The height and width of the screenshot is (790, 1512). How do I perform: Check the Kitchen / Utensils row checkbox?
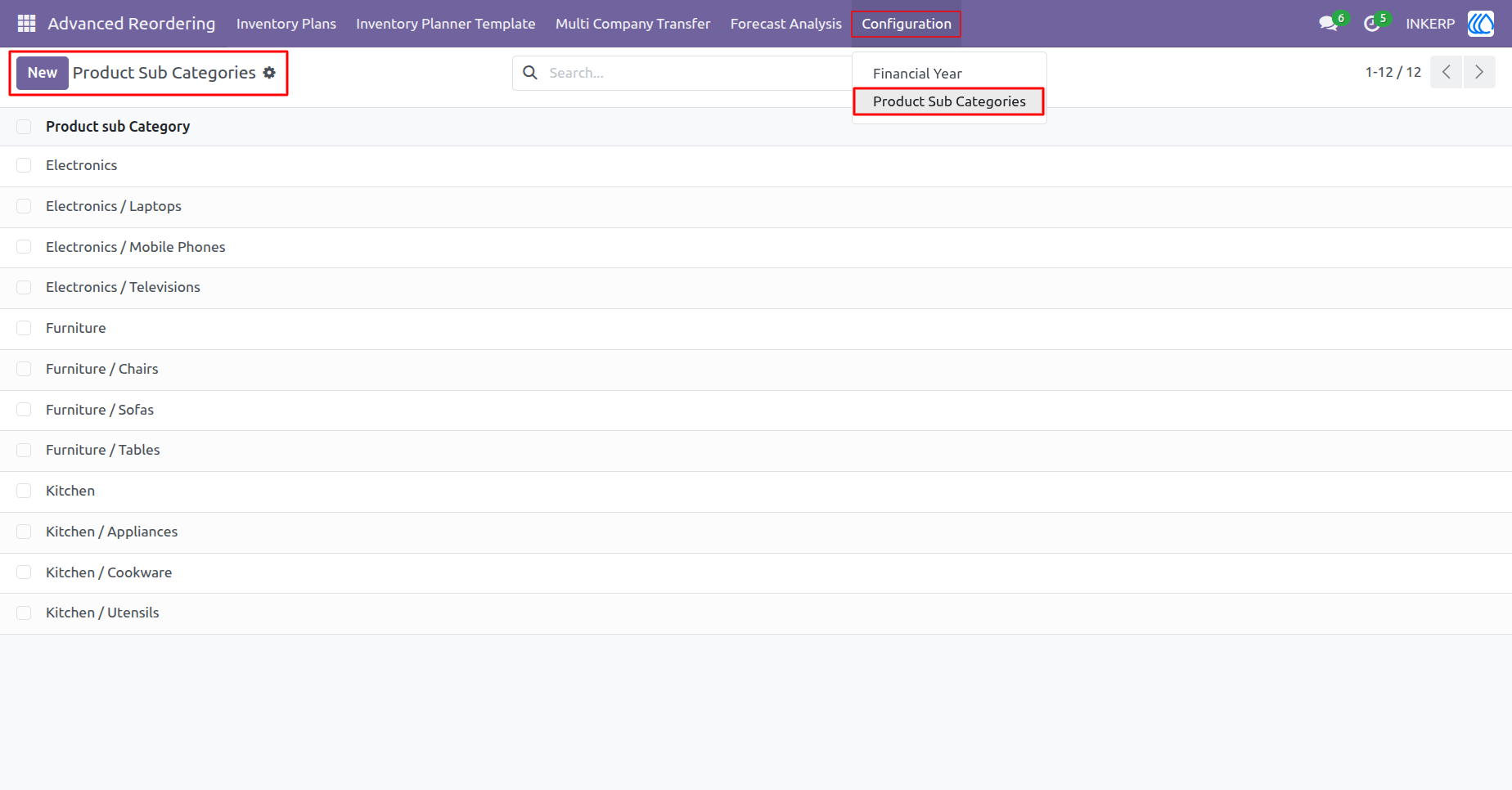tap(24, 613)
